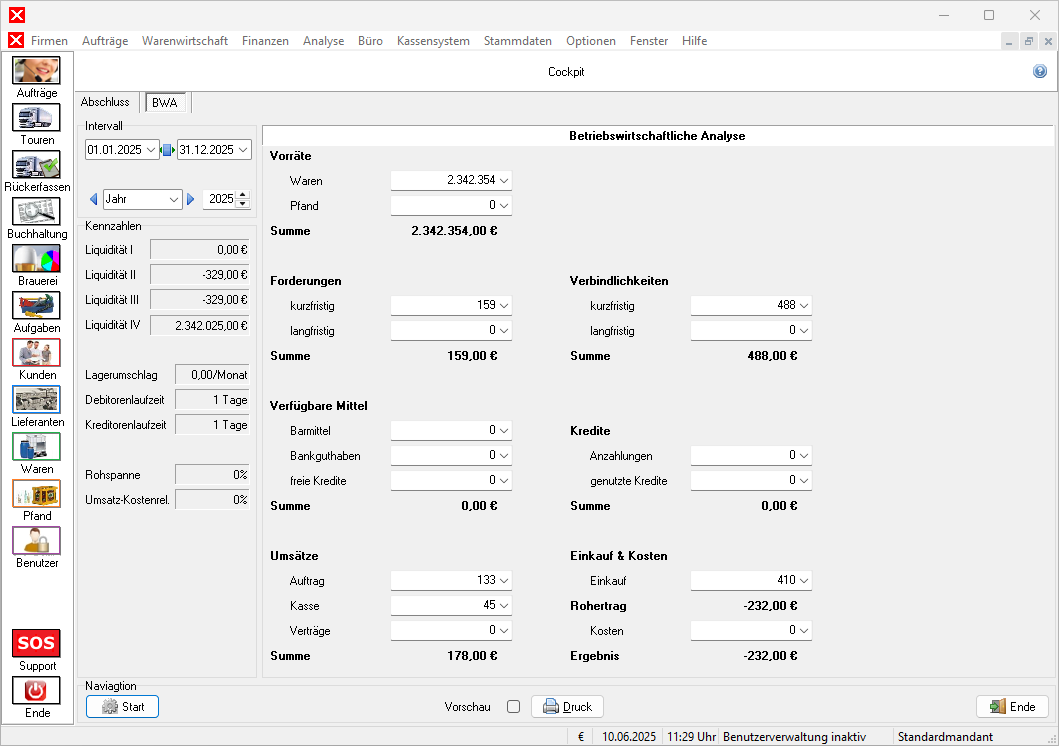Open the Kunden sidebar icon
This screenshot has width=1059, height=746.
(36, 353)
